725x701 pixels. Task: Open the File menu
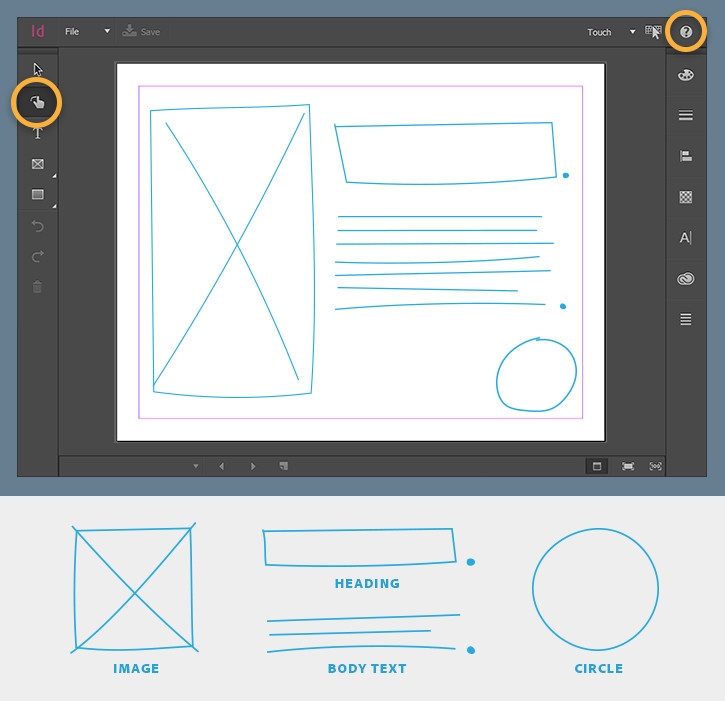pos(72,31)
